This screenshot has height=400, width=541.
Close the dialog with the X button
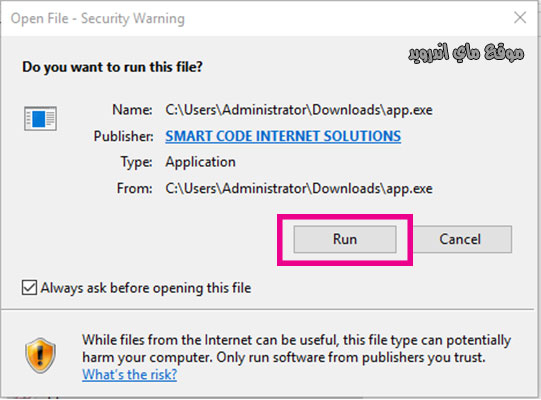[x=520, y=17]
